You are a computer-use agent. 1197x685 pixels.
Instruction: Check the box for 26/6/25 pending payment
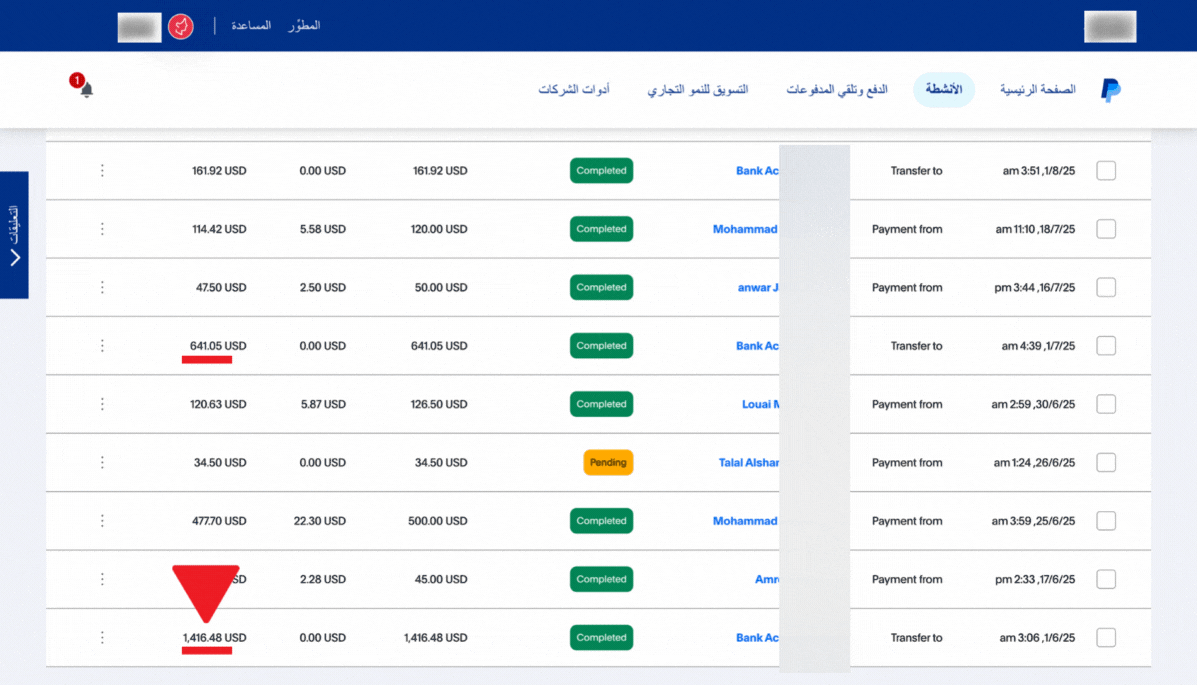(1106, 463)
